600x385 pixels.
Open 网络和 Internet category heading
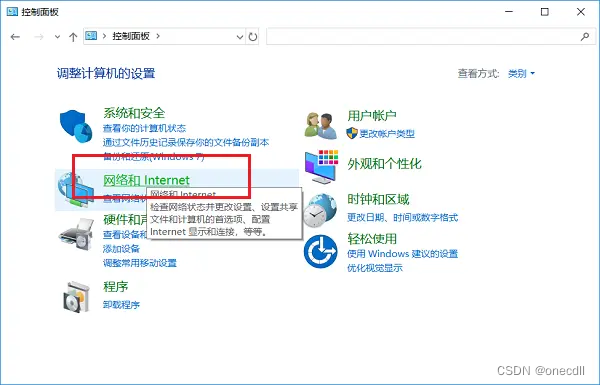146,180
